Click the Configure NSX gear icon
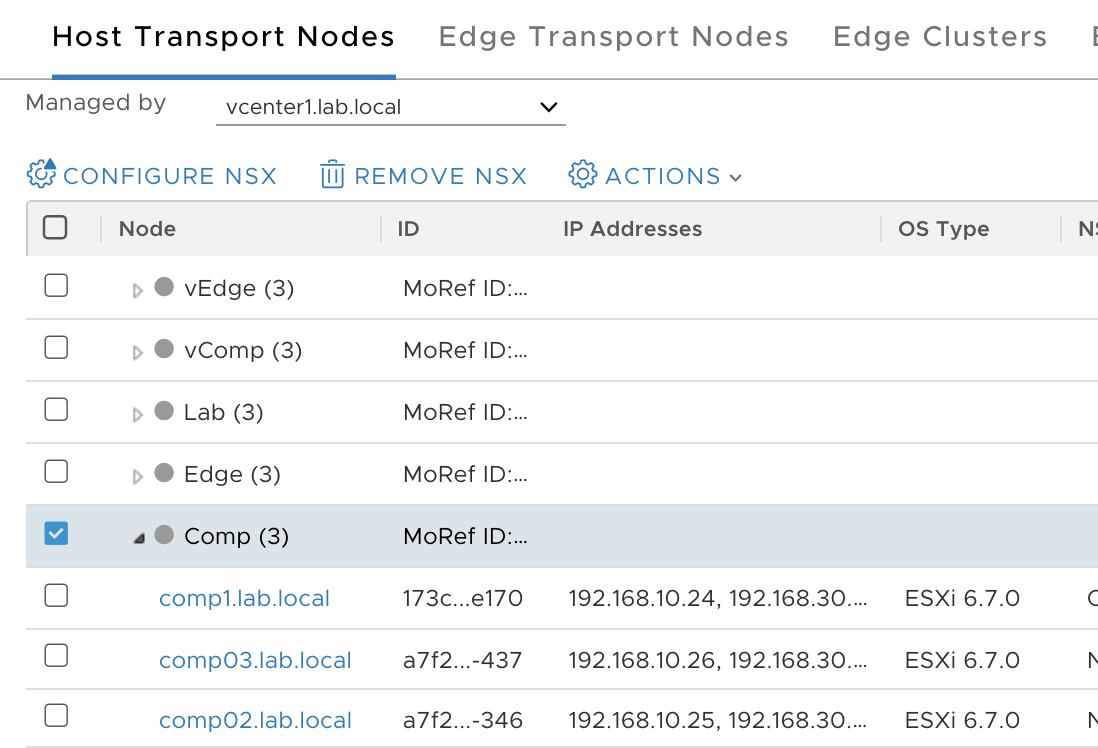Screen dimensions: 1098x748 click(x=40, y=175)
